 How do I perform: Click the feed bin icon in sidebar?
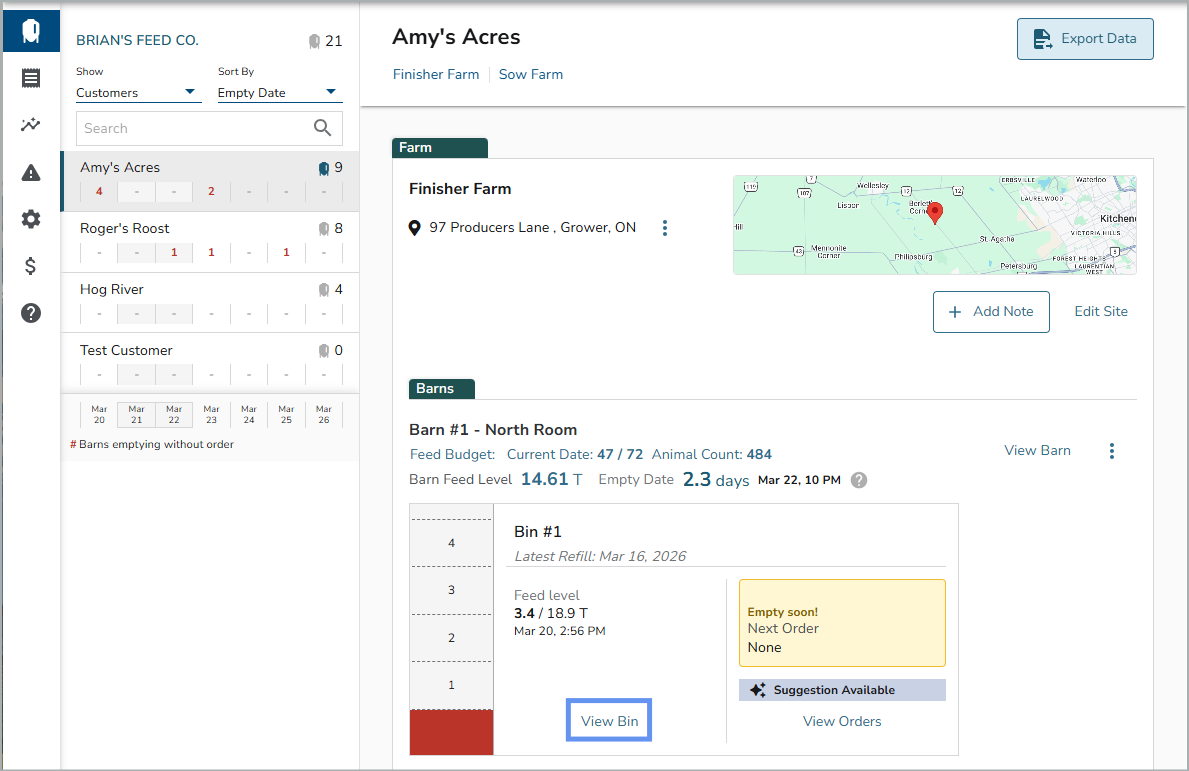coord(31,32)
